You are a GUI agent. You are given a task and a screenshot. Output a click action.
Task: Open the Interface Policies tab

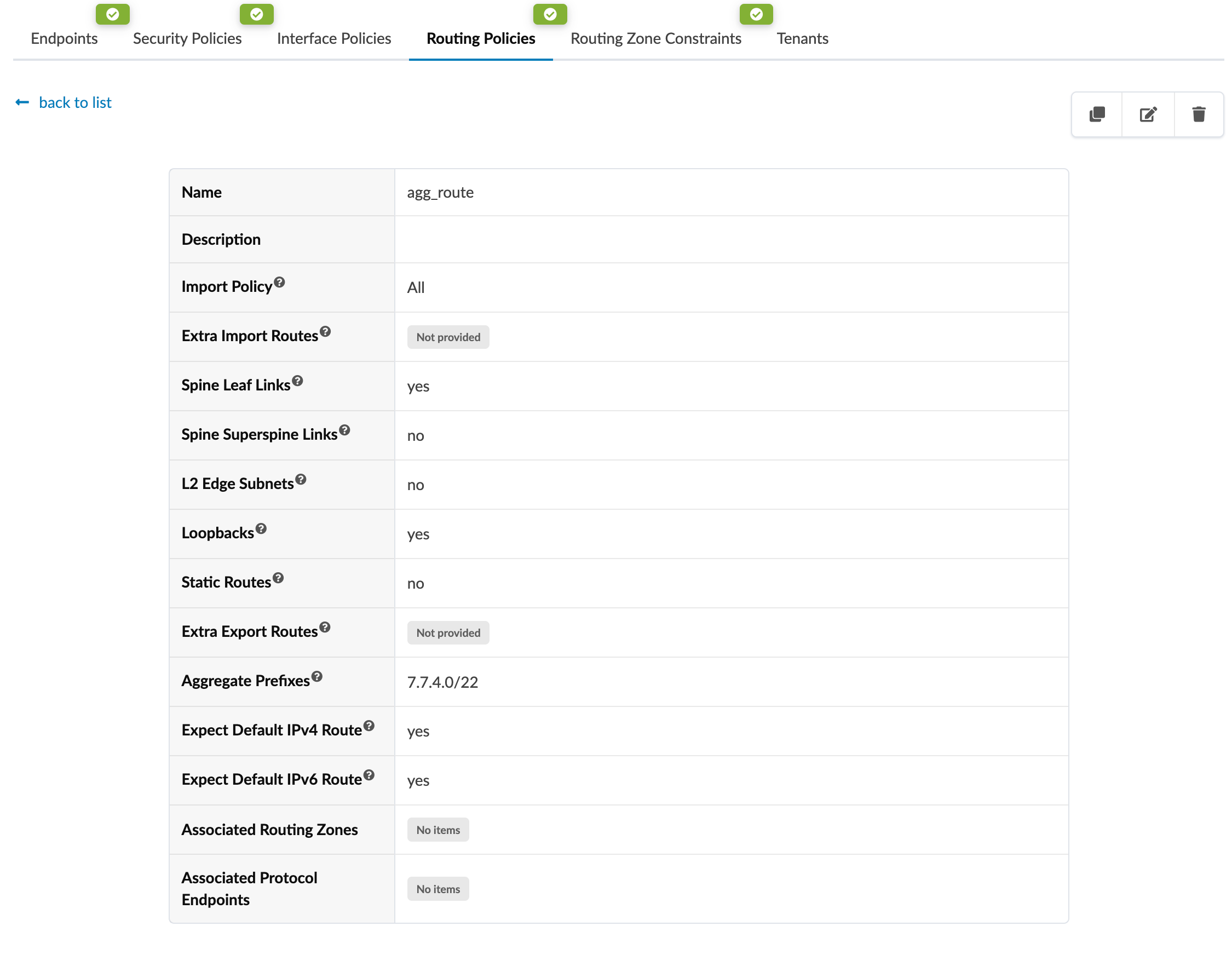[x=333, y=38]
